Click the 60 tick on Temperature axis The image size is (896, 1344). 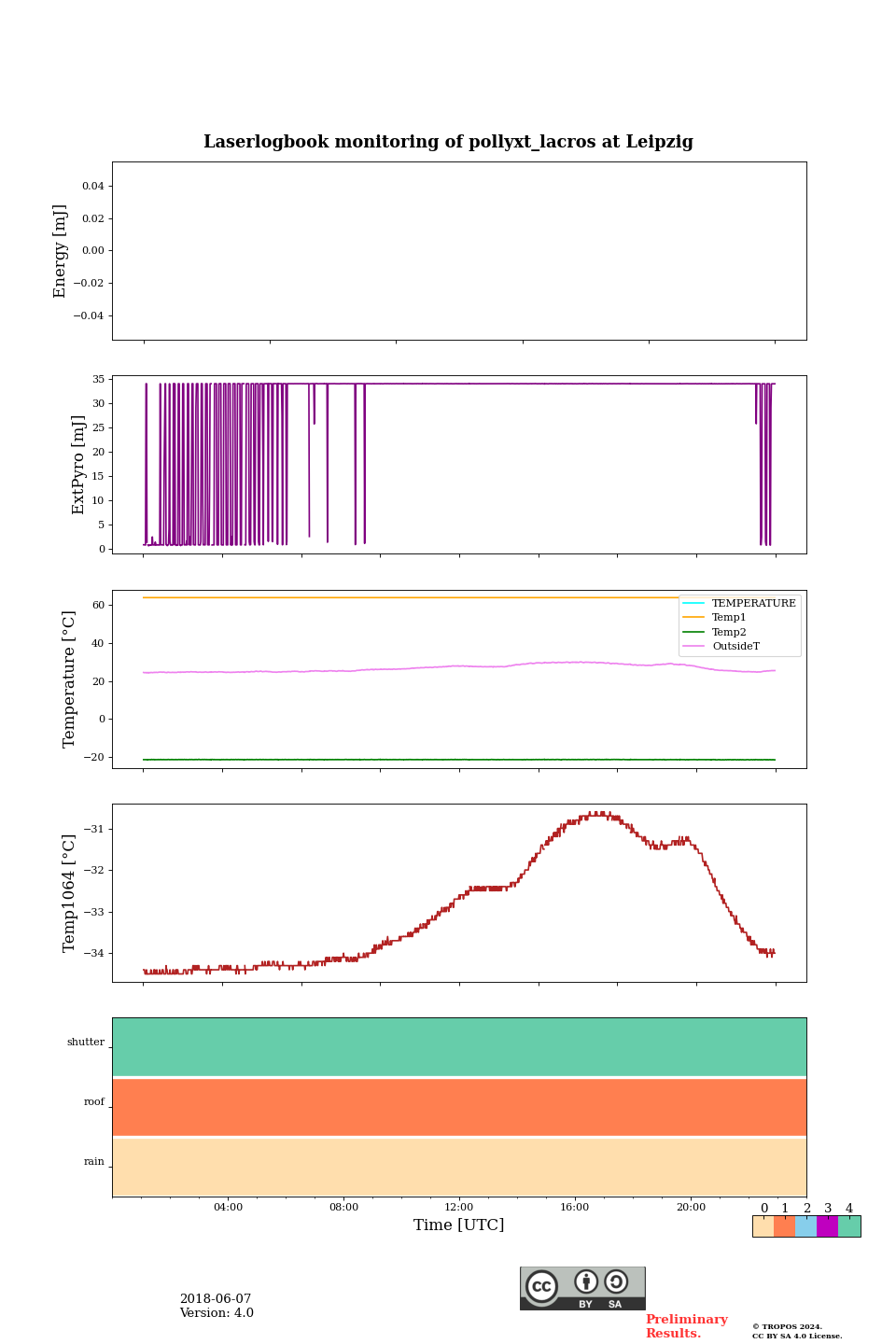click(98, 606)
